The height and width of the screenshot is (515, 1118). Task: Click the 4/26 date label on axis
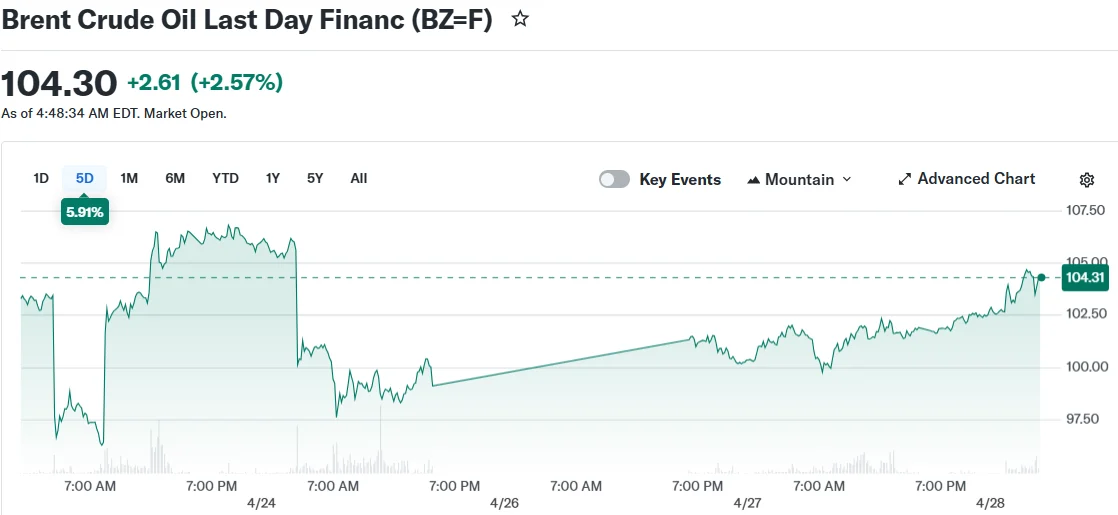pyautogui.click(x=505, y=503)
